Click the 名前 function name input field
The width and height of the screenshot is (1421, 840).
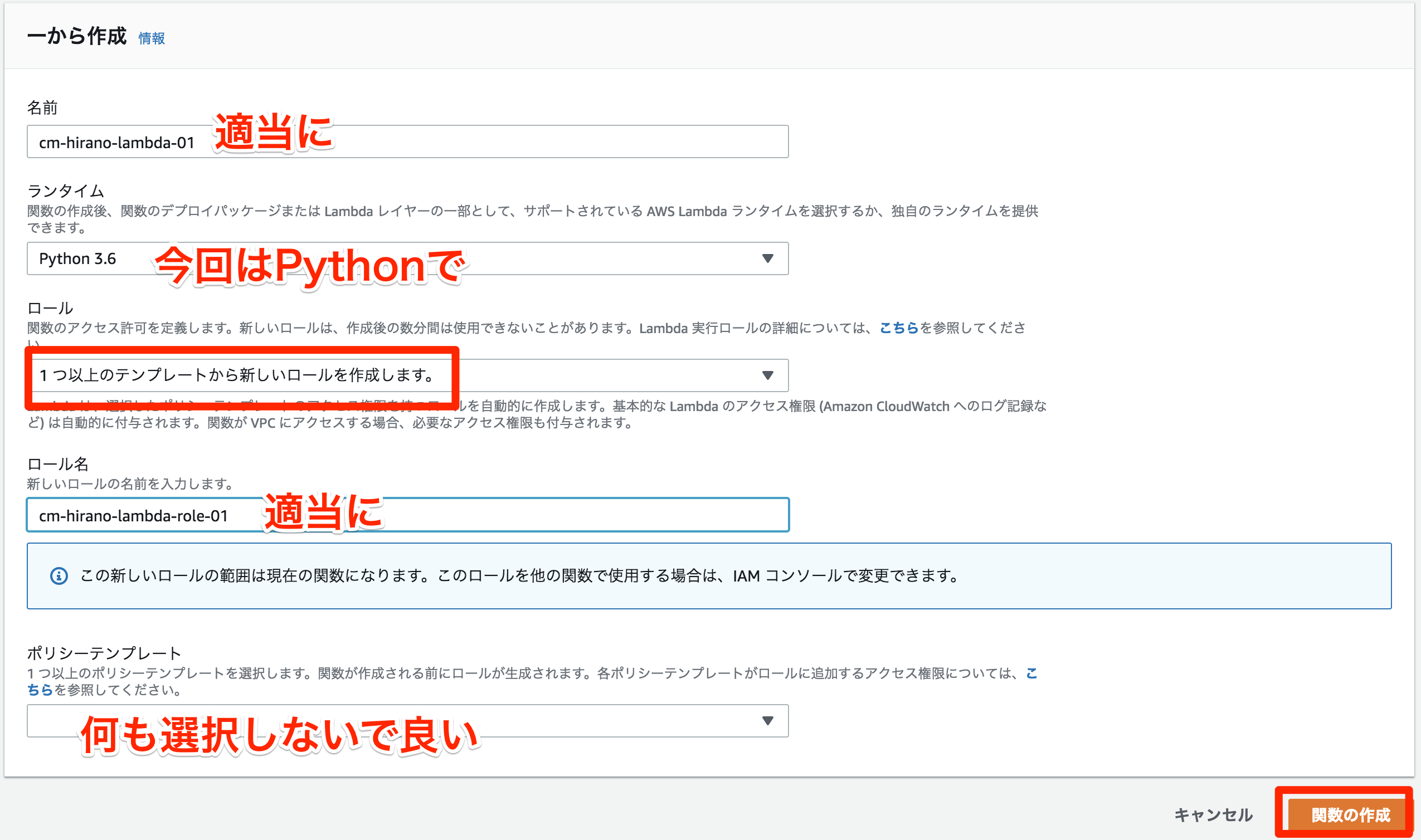click(x=407, y=141)
